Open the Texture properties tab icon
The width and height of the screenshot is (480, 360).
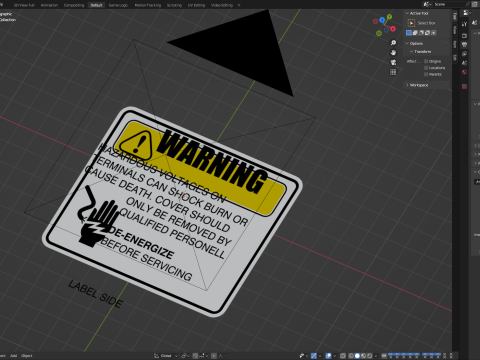pos(464,86)
